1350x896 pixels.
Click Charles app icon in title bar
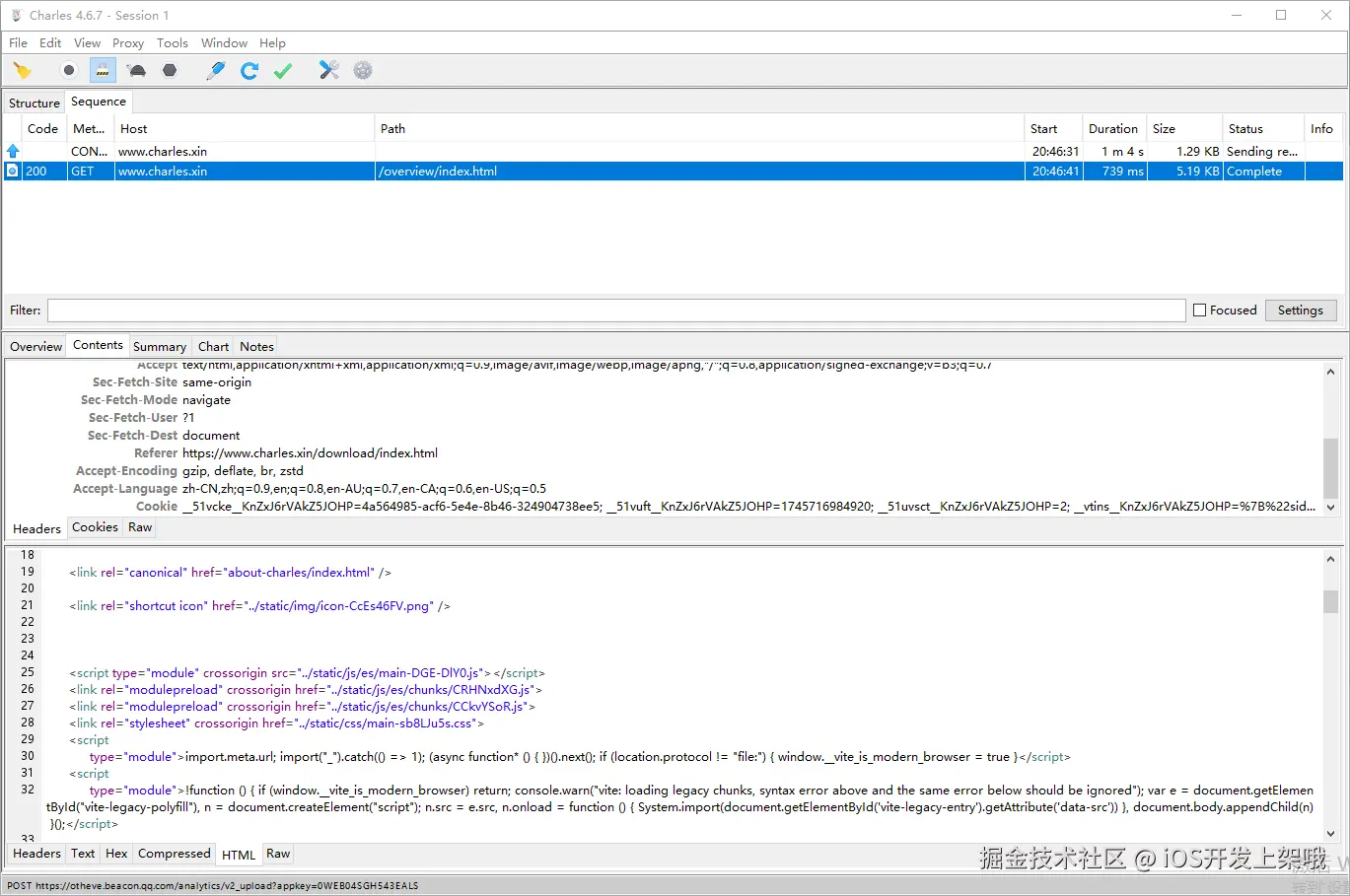[16, 15]
